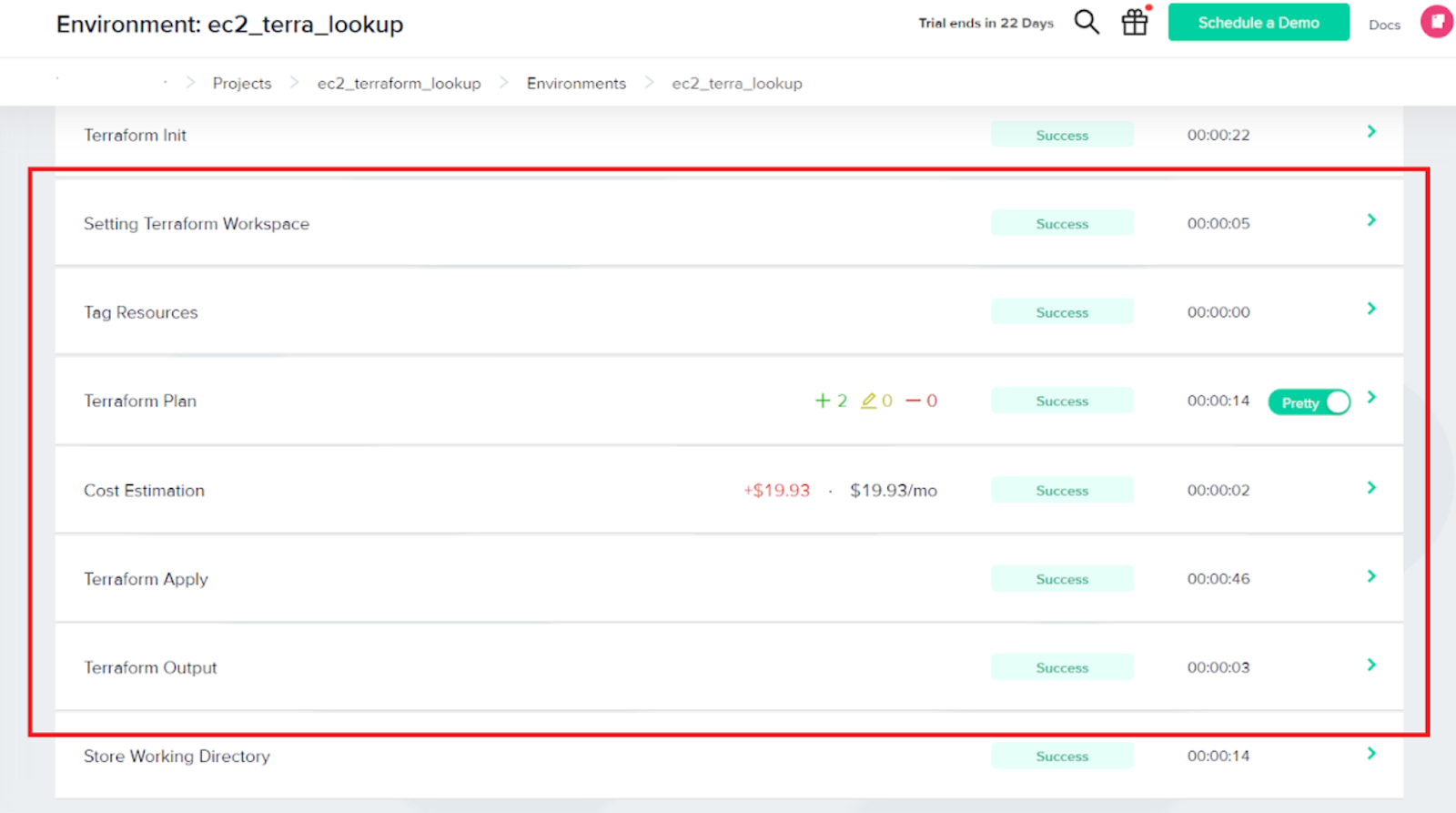Click the pencil changed resources icon
The width and height of the screenshot is (1456, 813).
[x=869, y=401]
